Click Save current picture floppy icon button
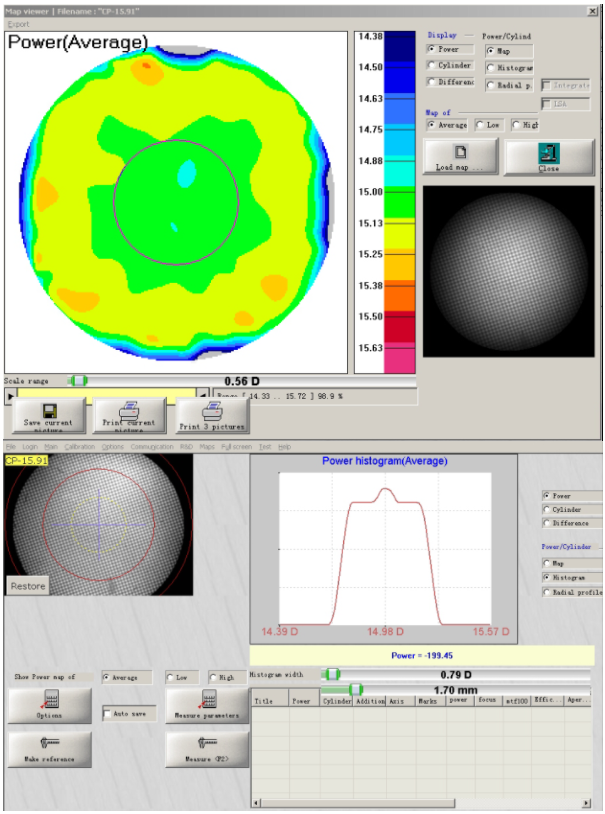 click(x=49, y=415)
